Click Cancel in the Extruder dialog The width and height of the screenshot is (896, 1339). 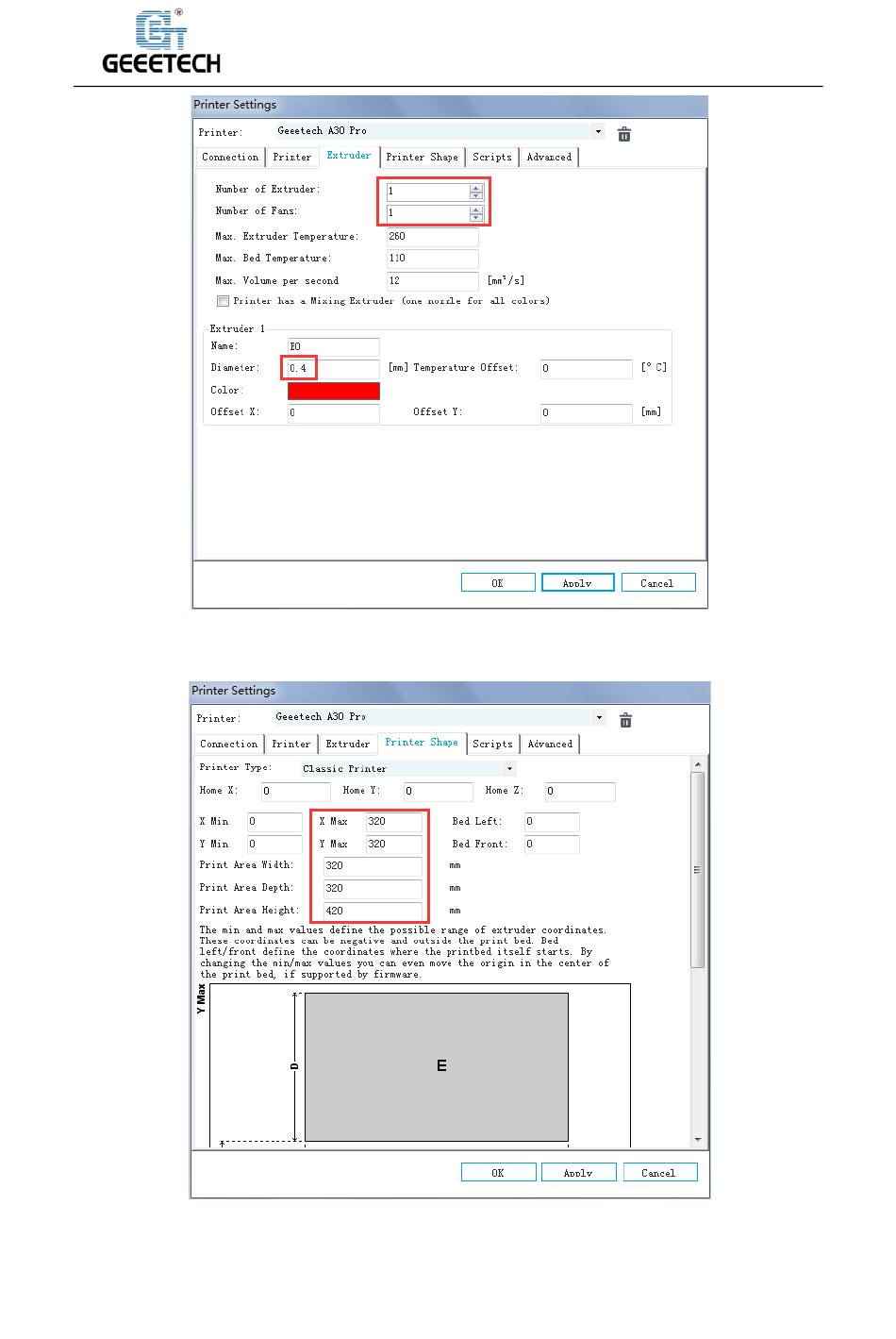(657, 583)
